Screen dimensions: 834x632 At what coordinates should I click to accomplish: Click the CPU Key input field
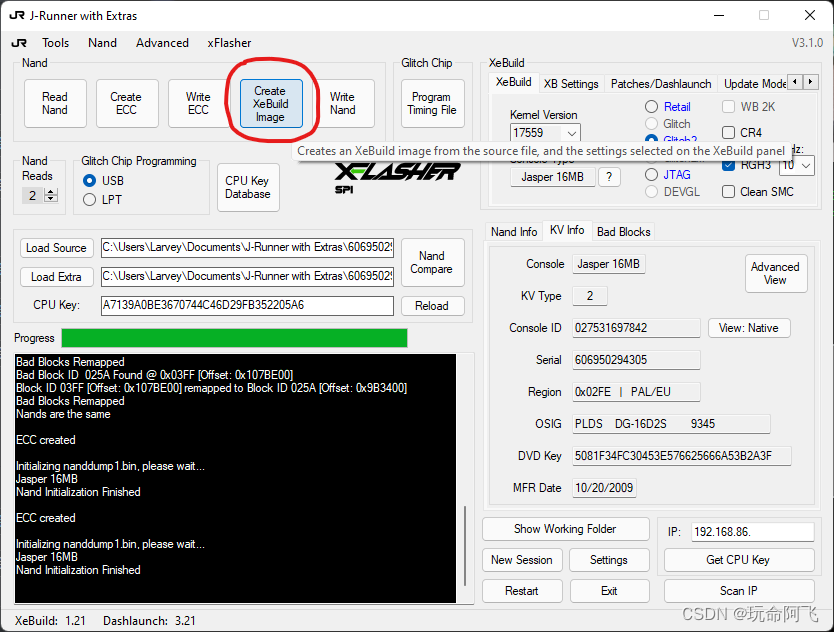coord(247,305)
